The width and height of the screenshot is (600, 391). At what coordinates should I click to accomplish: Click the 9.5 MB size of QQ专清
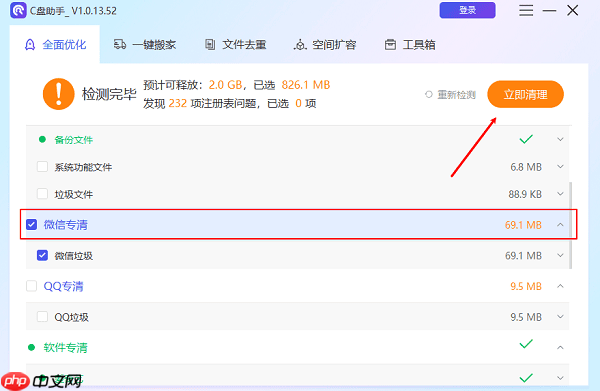point(526,286)
